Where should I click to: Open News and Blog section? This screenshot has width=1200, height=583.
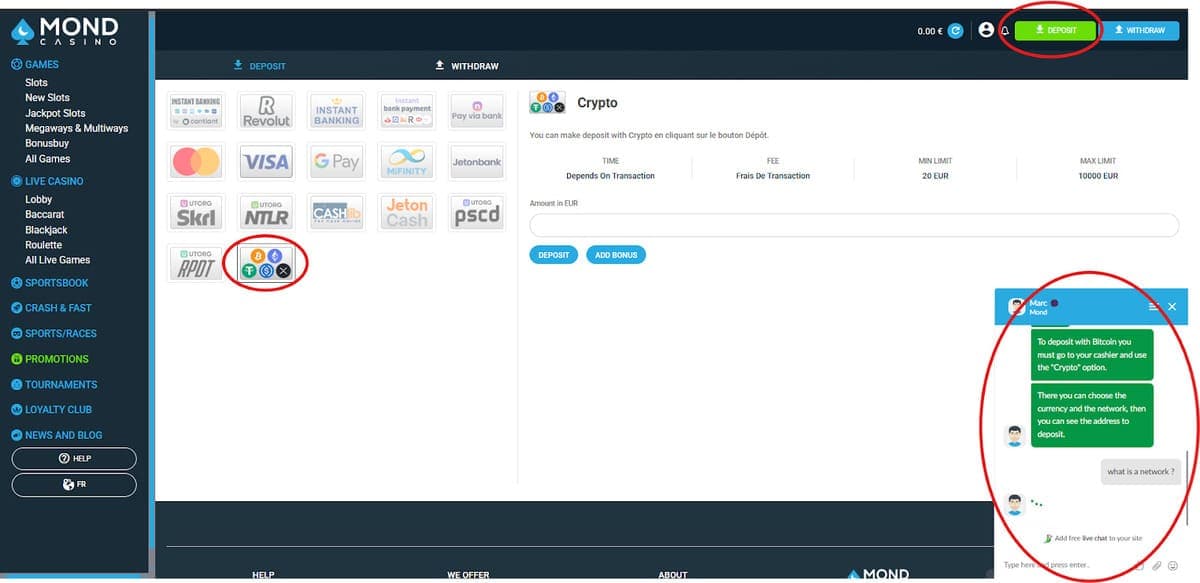[x=56, y=435]
